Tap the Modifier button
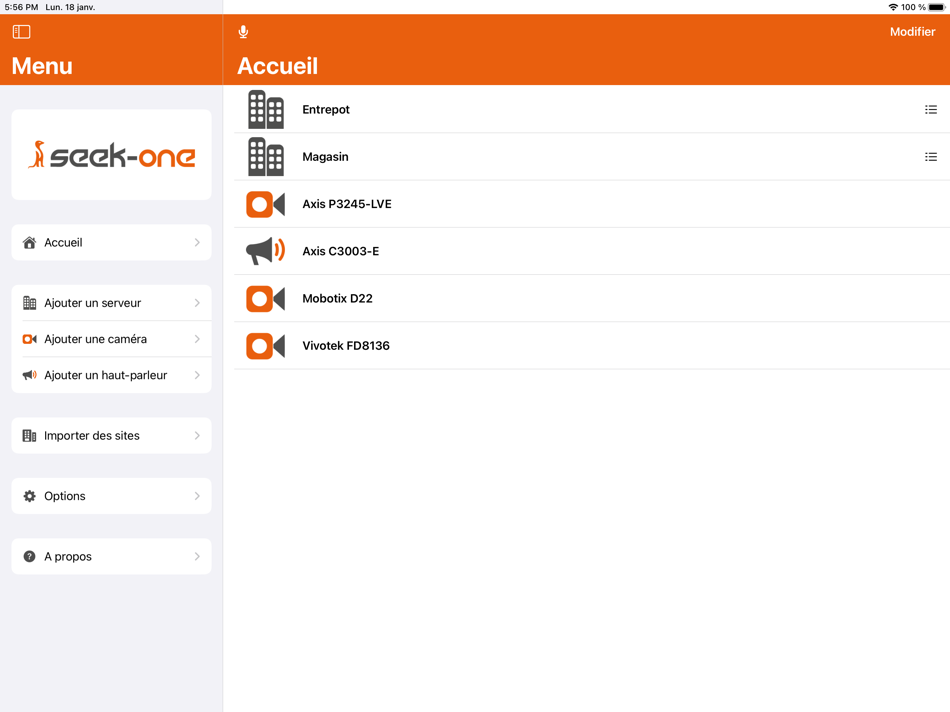The width and height of the screenshot is (950, 712). 912,31
